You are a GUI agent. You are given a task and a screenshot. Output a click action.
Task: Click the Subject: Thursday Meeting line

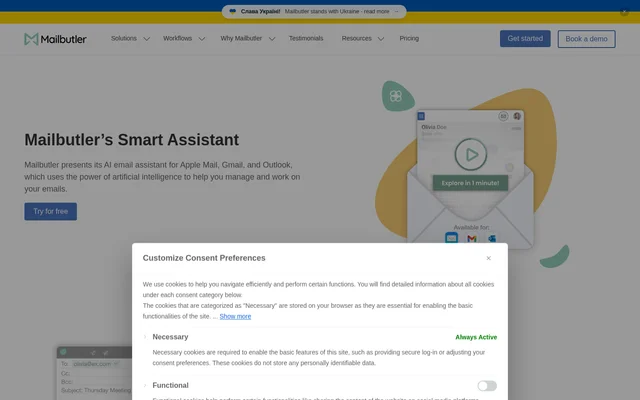pyautogui.click(x=96, y=390)
